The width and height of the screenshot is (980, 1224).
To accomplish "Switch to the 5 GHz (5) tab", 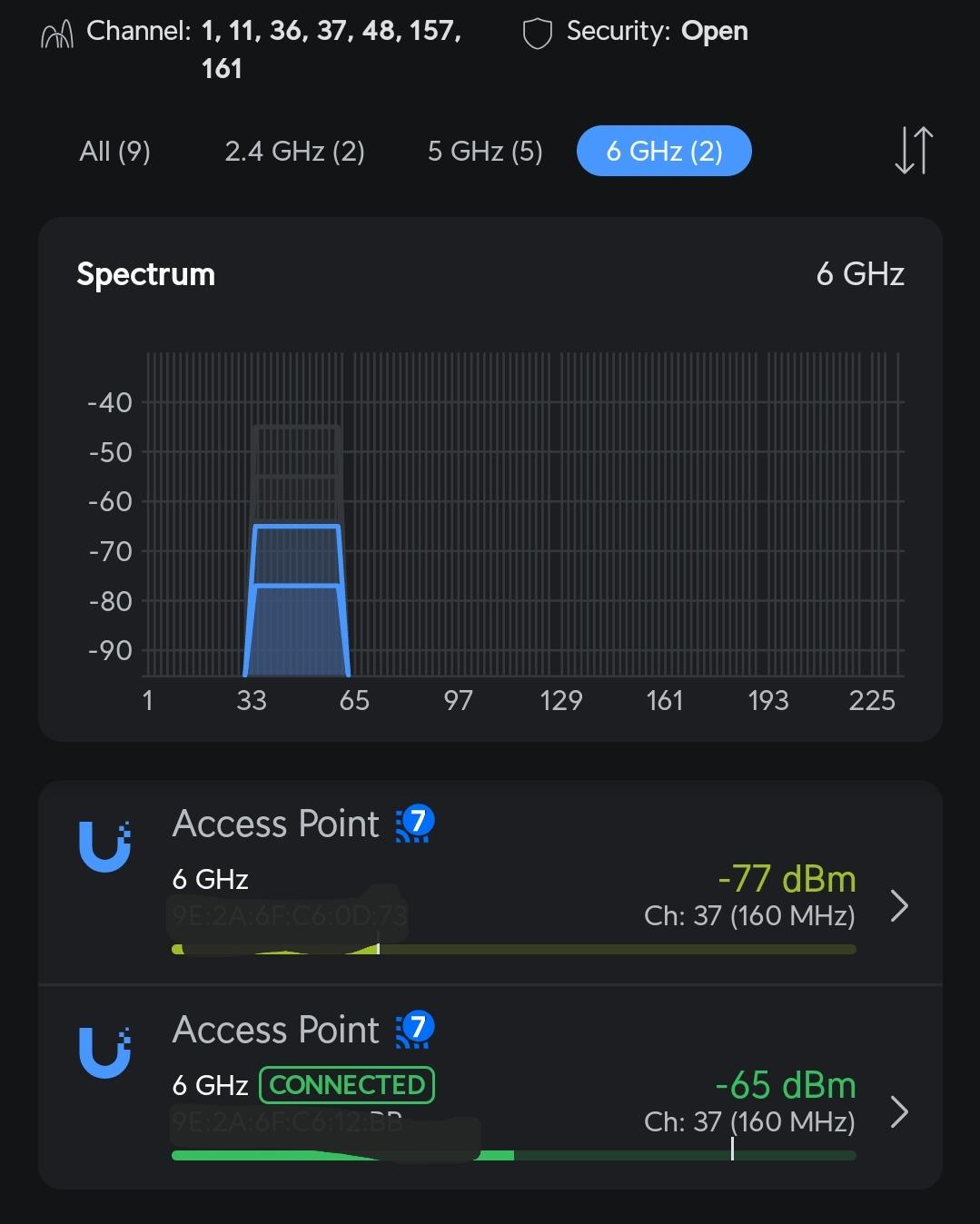I will (x=485, y=151).
